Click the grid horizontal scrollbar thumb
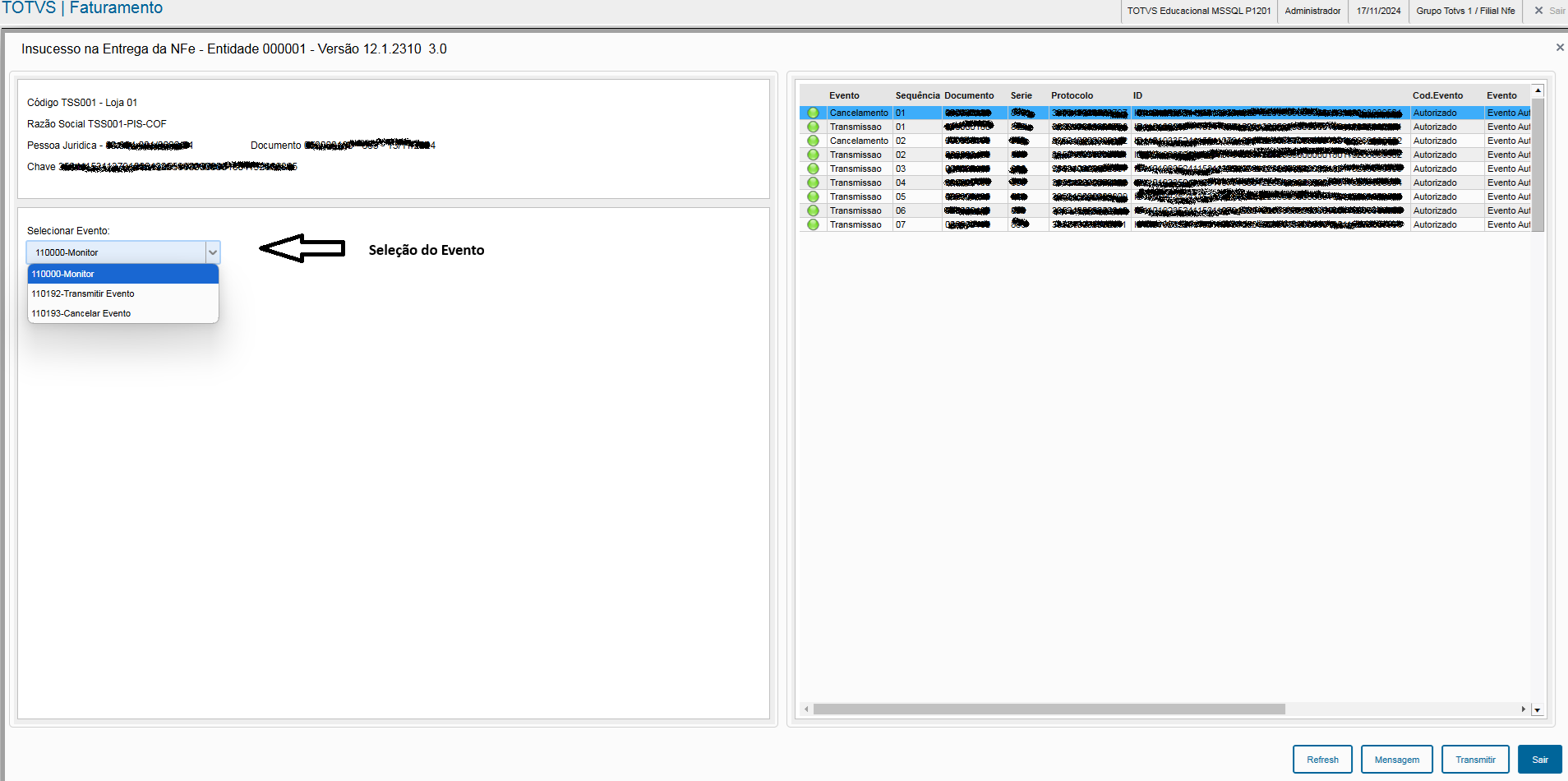The width and height of the screenshot is (1568, 781). pos(1049,709)
